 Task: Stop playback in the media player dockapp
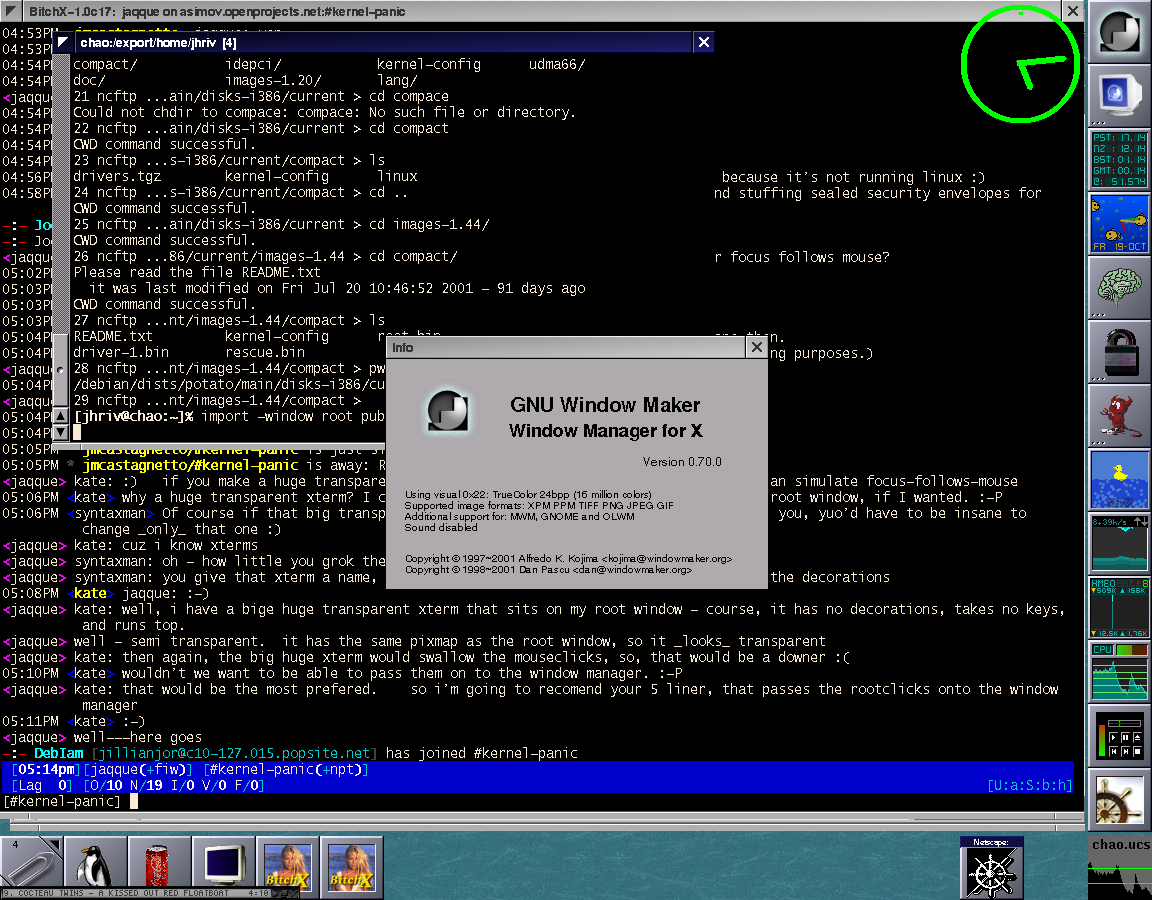(x=1137, y=752)
